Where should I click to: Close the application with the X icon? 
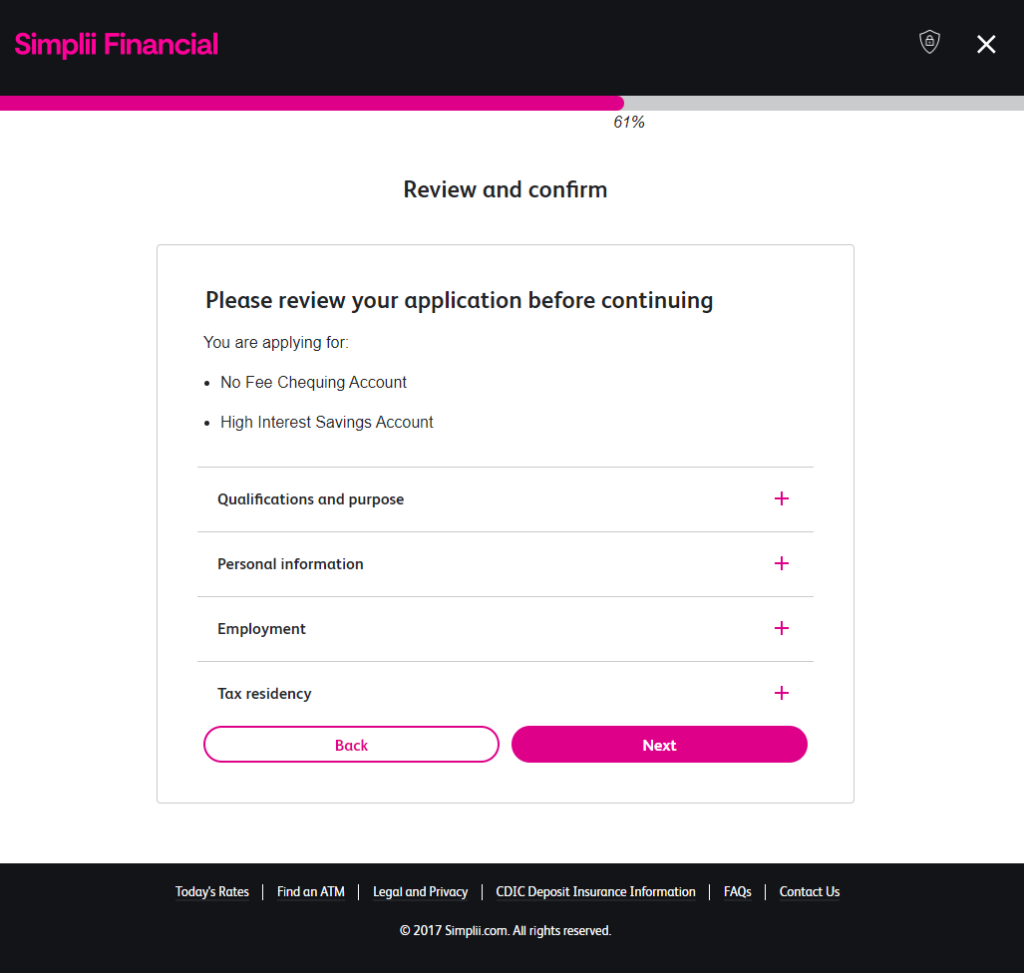(x=986, y=44)
